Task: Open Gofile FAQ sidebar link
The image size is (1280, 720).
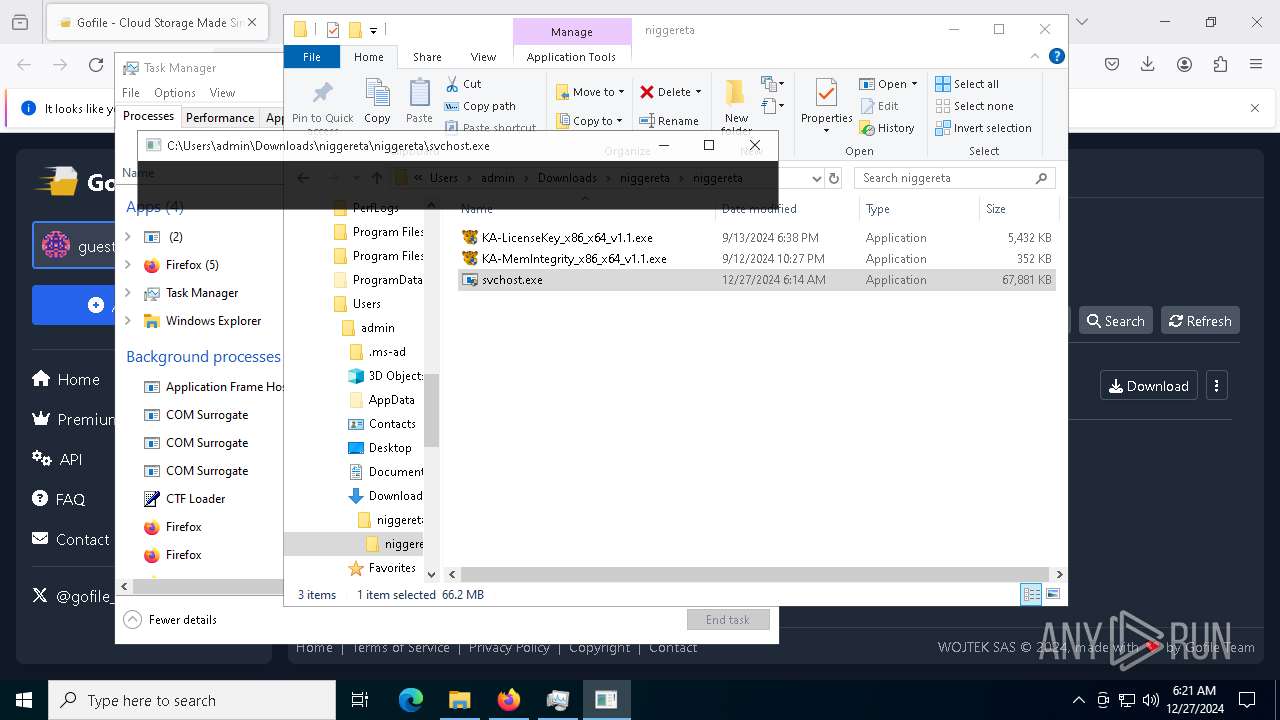Action: pyautogui.click(x=59, y=499)
